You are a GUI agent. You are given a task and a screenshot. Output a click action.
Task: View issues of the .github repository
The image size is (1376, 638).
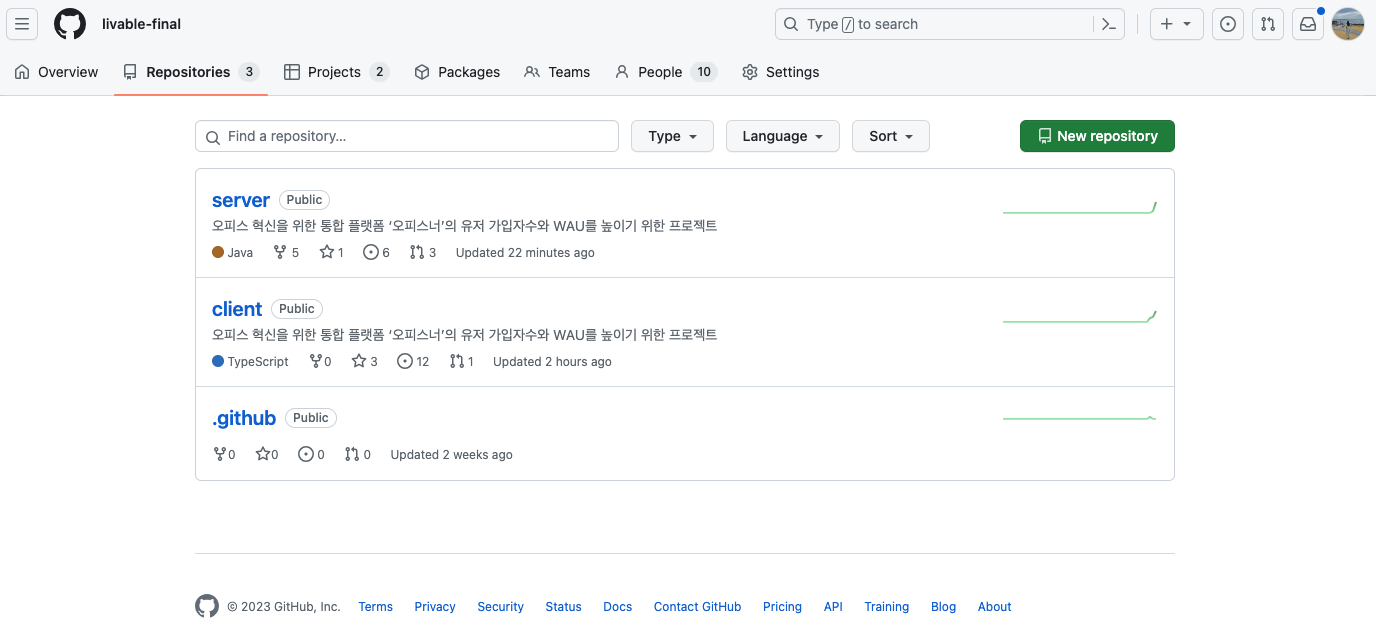[312, 455]
